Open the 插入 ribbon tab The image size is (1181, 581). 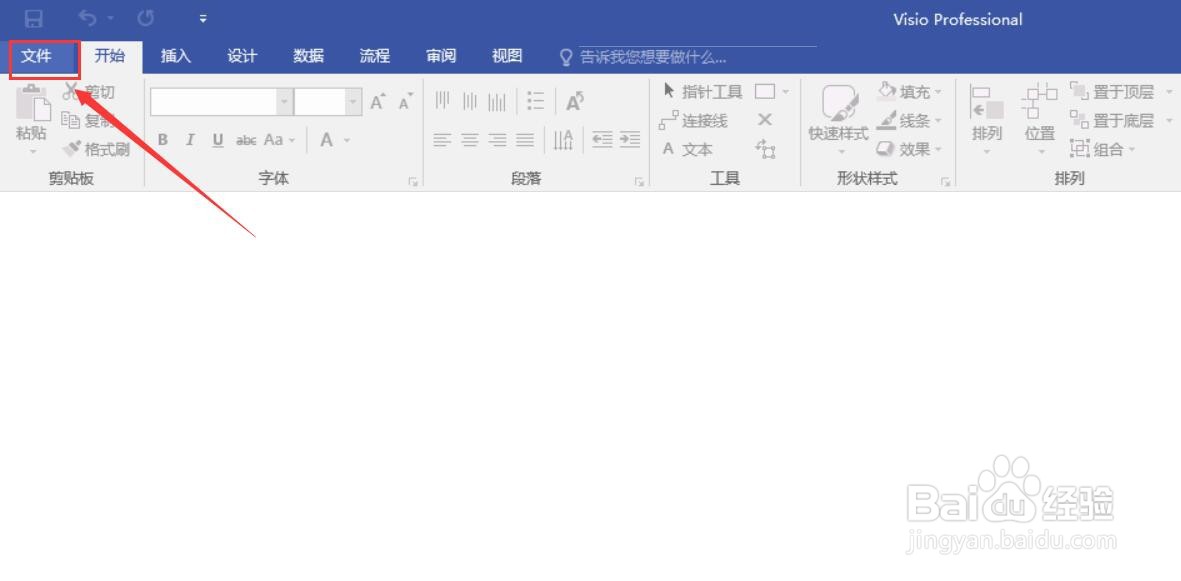[x=175, y=57]
